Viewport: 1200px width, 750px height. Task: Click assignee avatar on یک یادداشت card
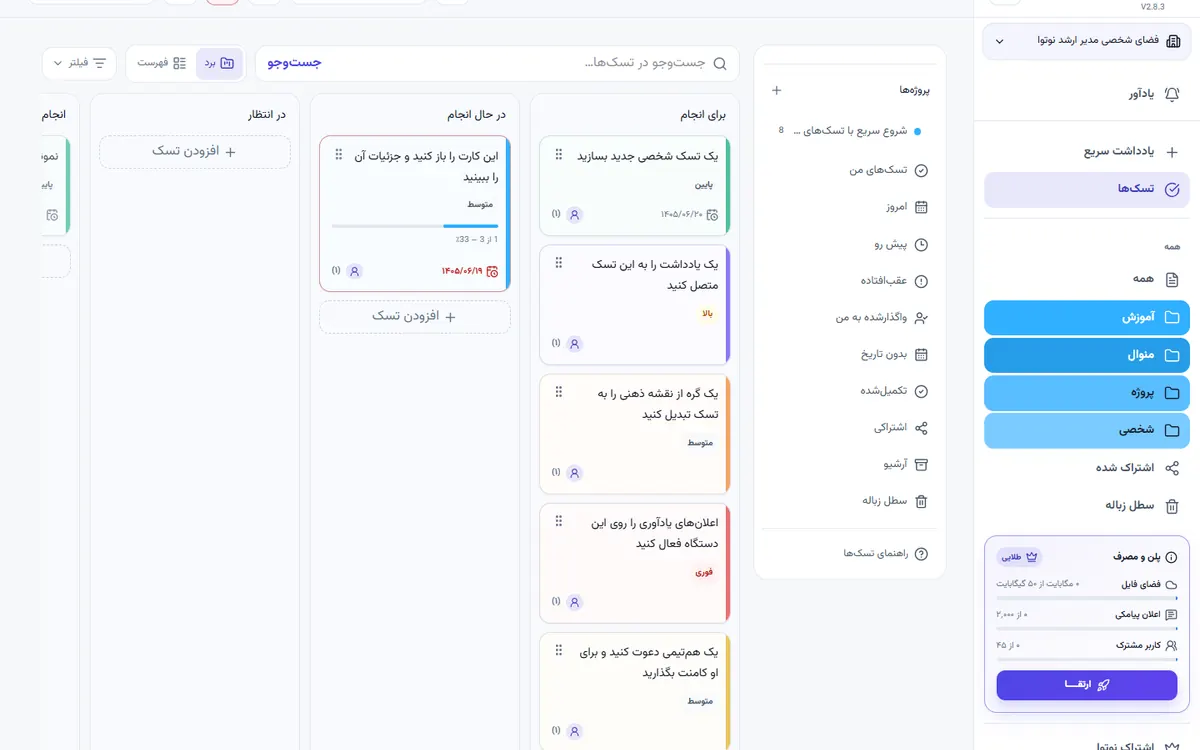pyautogui.click(x=574, y=343)
